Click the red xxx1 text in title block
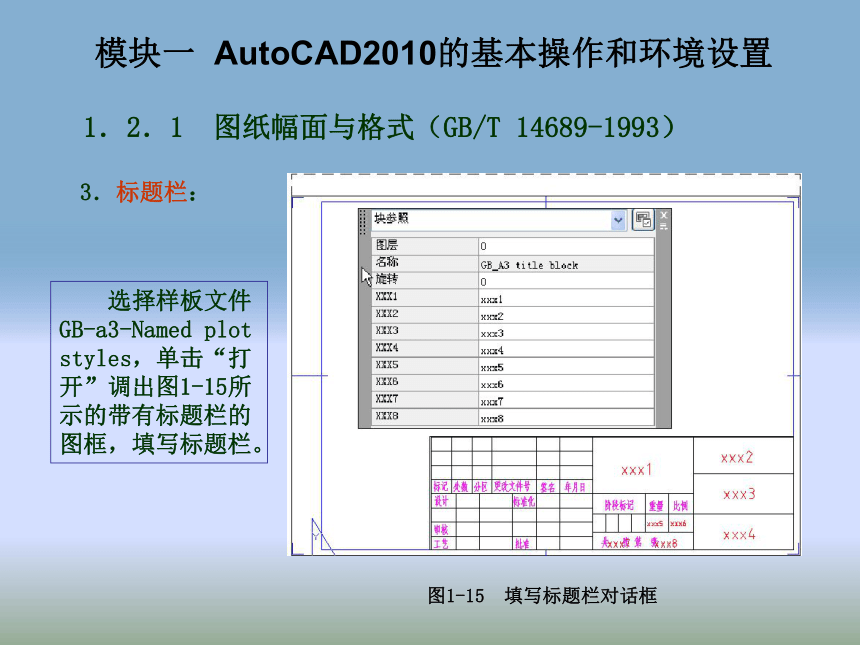Screen dimensions: 860x645 pyautogui.click(x=636, y=469)
